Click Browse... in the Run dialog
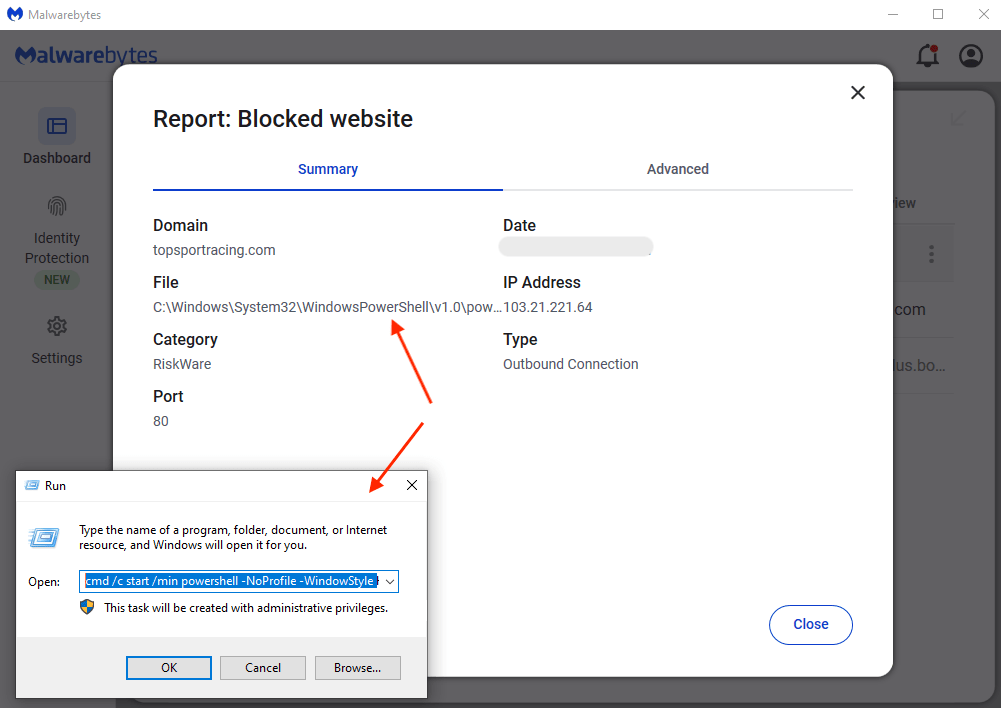Viewport: 1001px width, 708px height. 358,668
